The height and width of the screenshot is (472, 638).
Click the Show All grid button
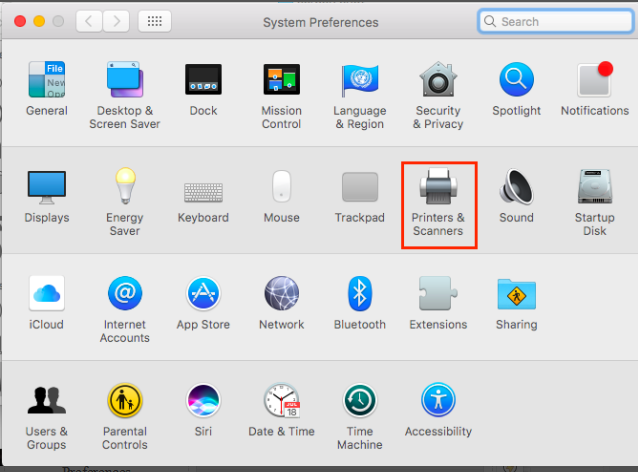click(155, 21)
